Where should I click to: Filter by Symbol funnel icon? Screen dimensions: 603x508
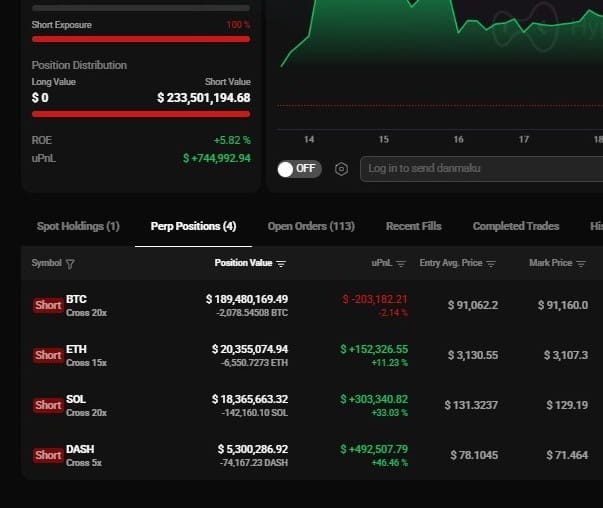(x=70, y=264)
